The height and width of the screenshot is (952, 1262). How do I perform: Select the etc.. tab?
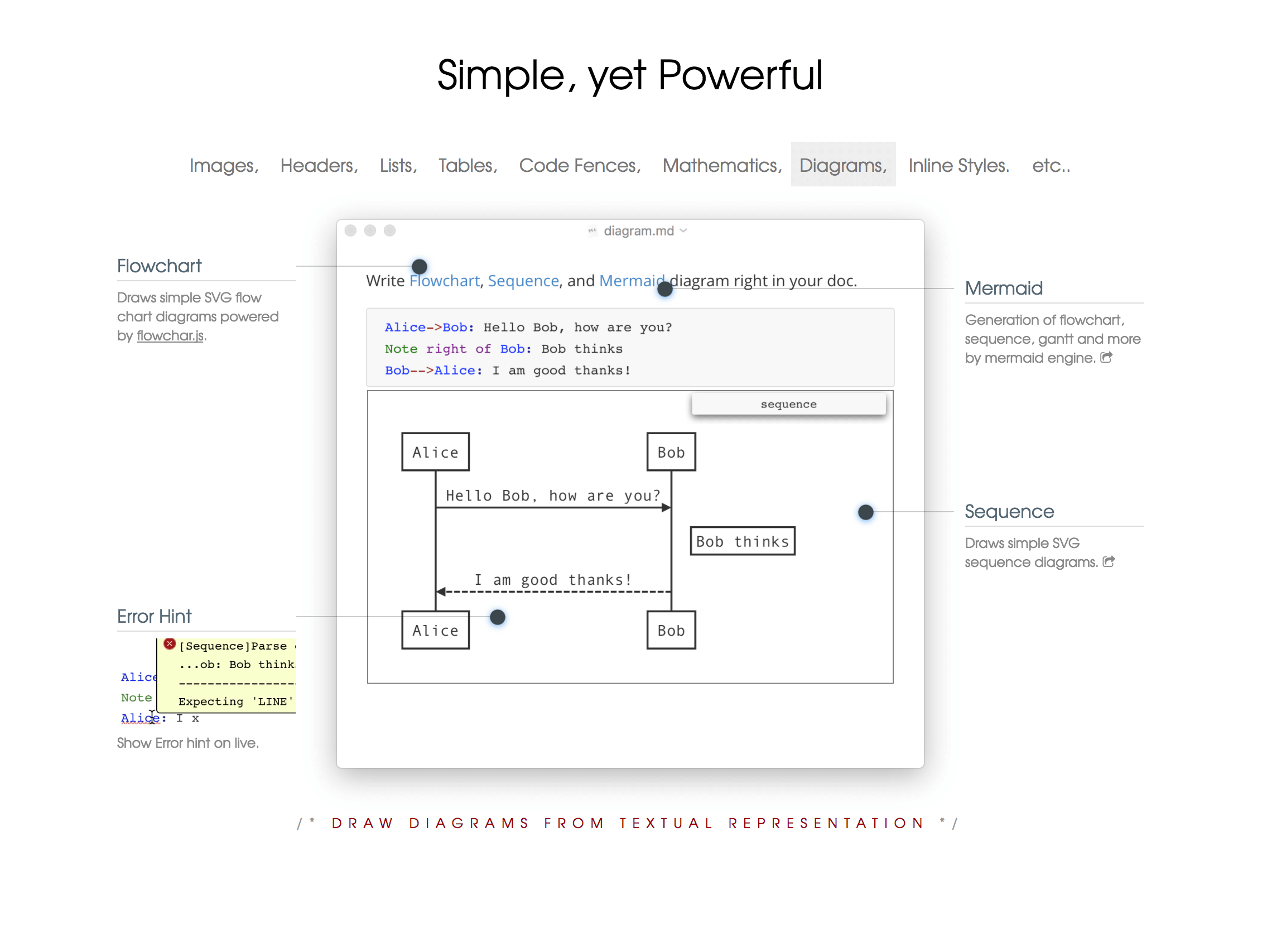click(1051, 165)
